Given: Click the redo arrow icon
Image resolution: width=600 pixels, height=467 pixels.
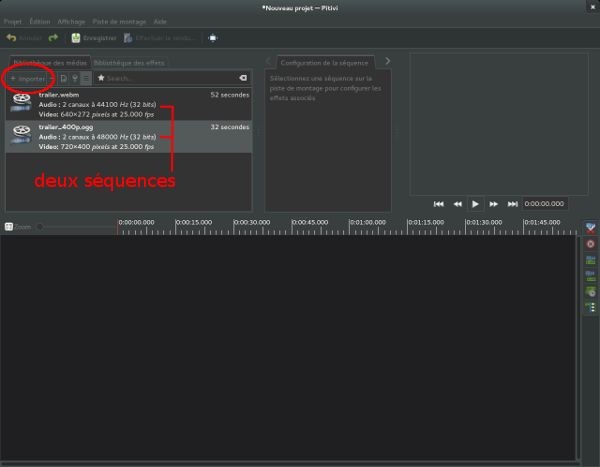Looking at the screenshot, I should coord(53,38).
